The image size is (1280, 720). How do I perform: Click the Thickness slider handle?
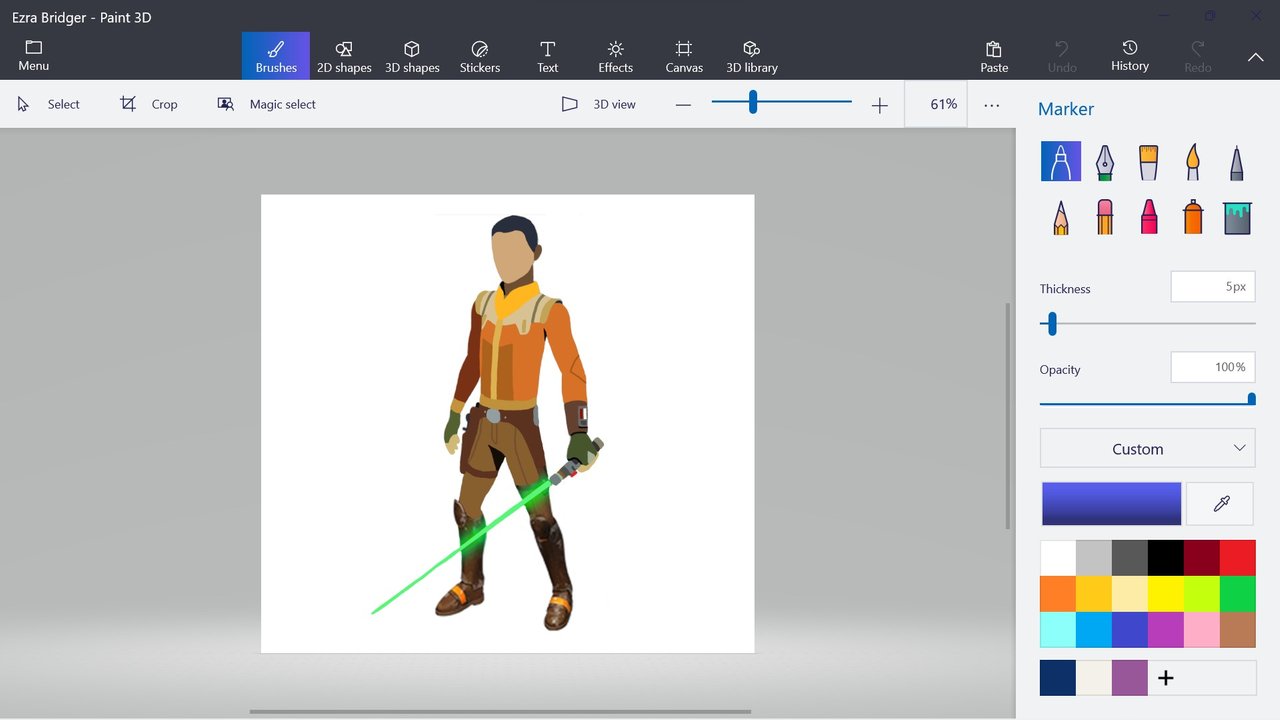click(1052, 324)
